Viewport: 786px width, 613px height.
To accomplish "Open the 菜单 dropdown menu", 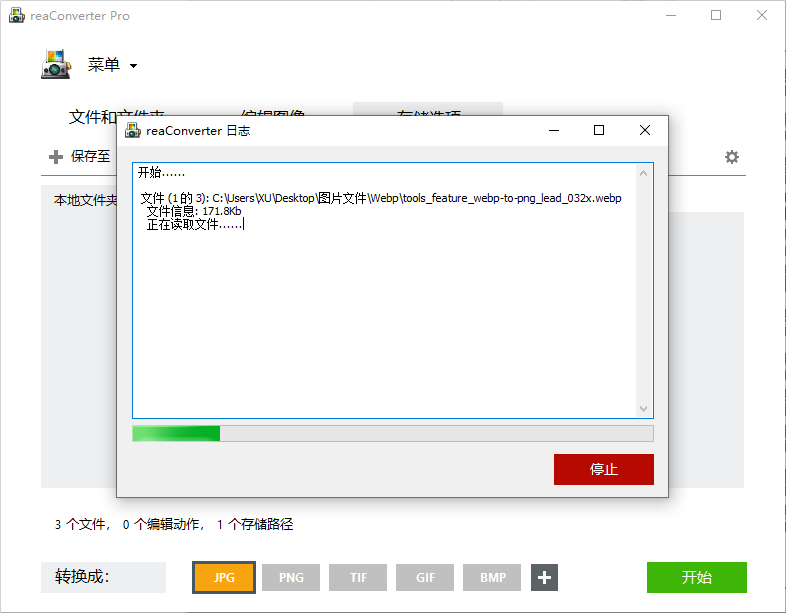I will [x=112, y=65].
